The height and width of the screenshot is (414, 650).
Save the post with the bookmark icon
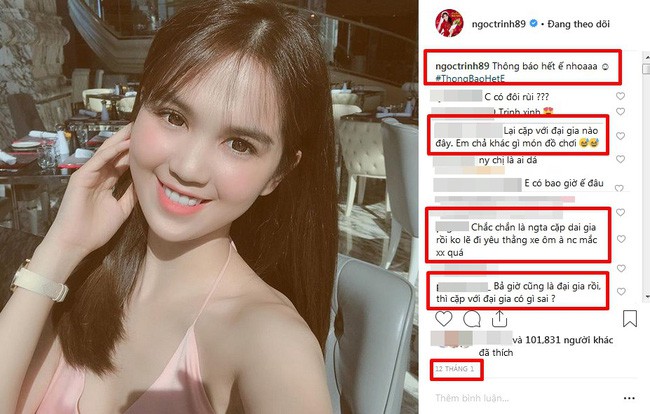click(x=630, y=319)
